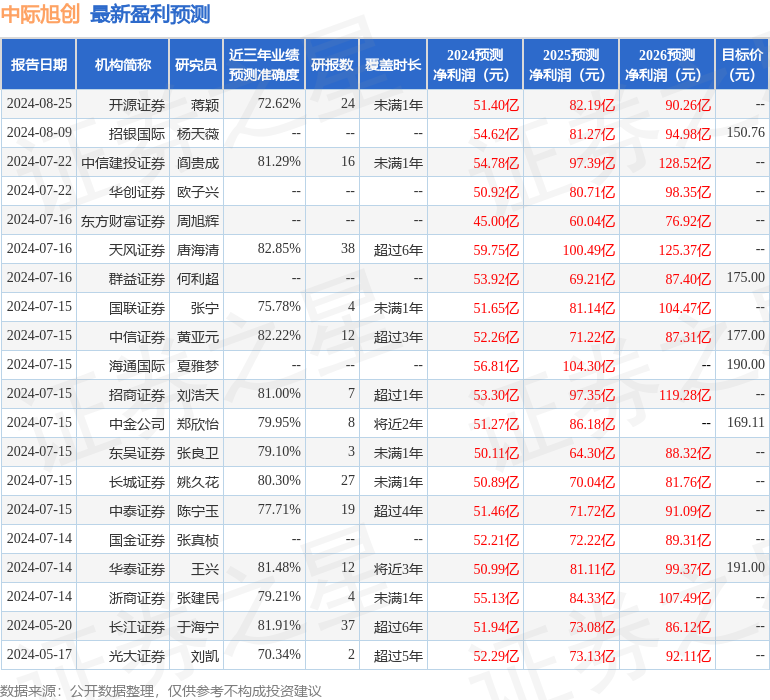
Task: Click the 报告日期 column header
Action: point(39,64)
